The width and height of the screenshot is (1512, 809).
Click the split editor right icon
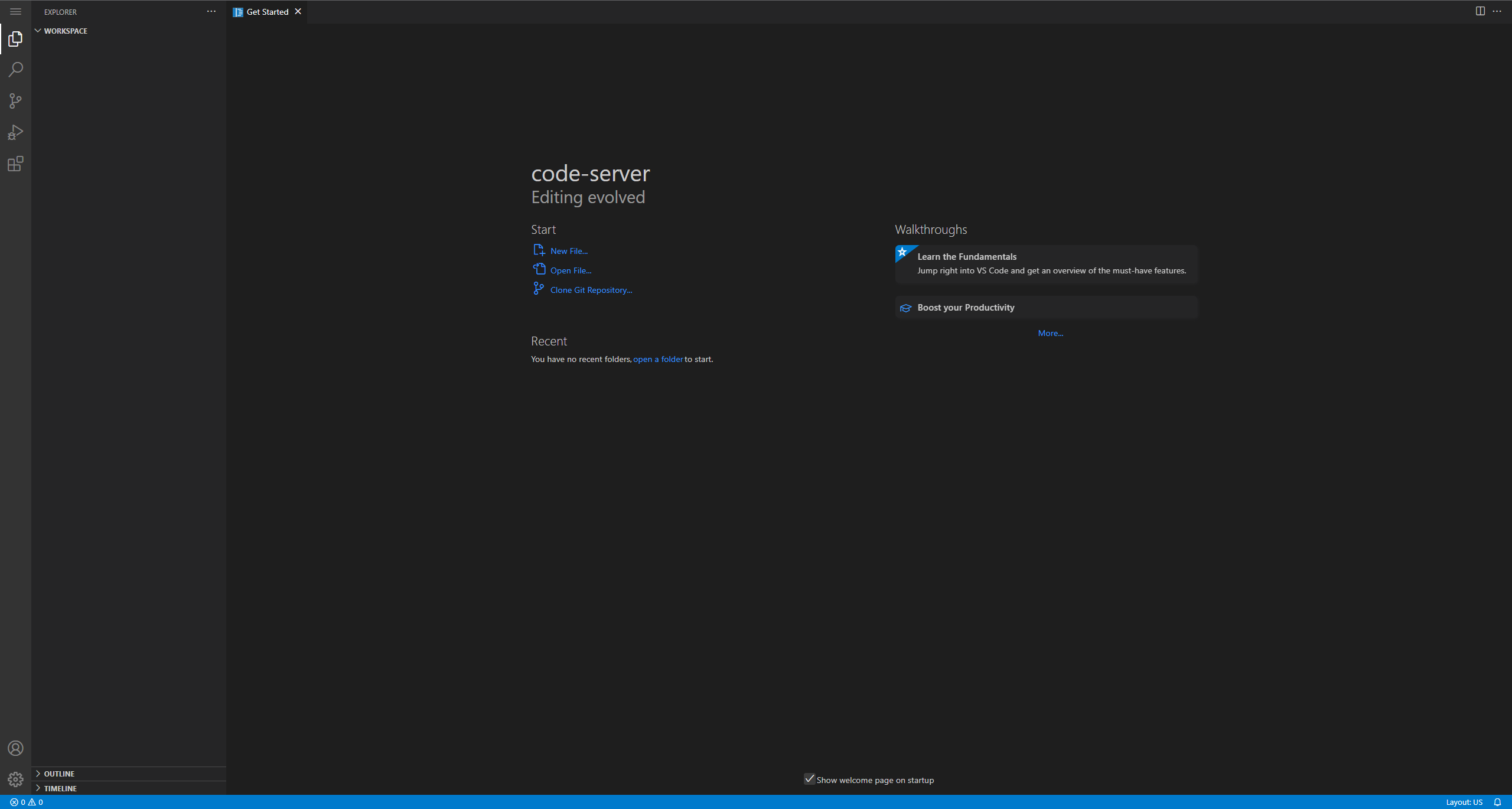[1480, 11]
